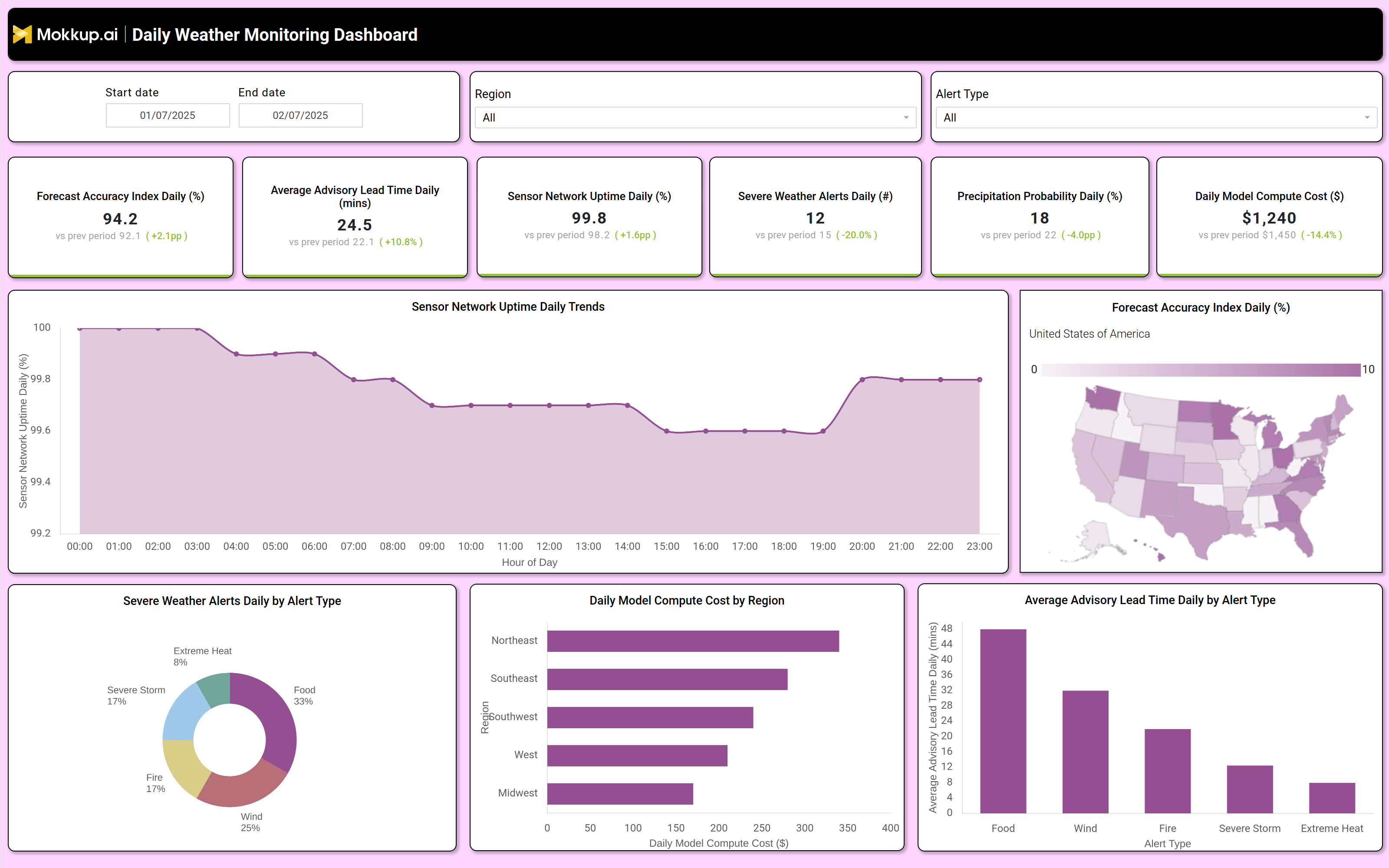
Task: Click the United States of America map label
Action: 1089,334
